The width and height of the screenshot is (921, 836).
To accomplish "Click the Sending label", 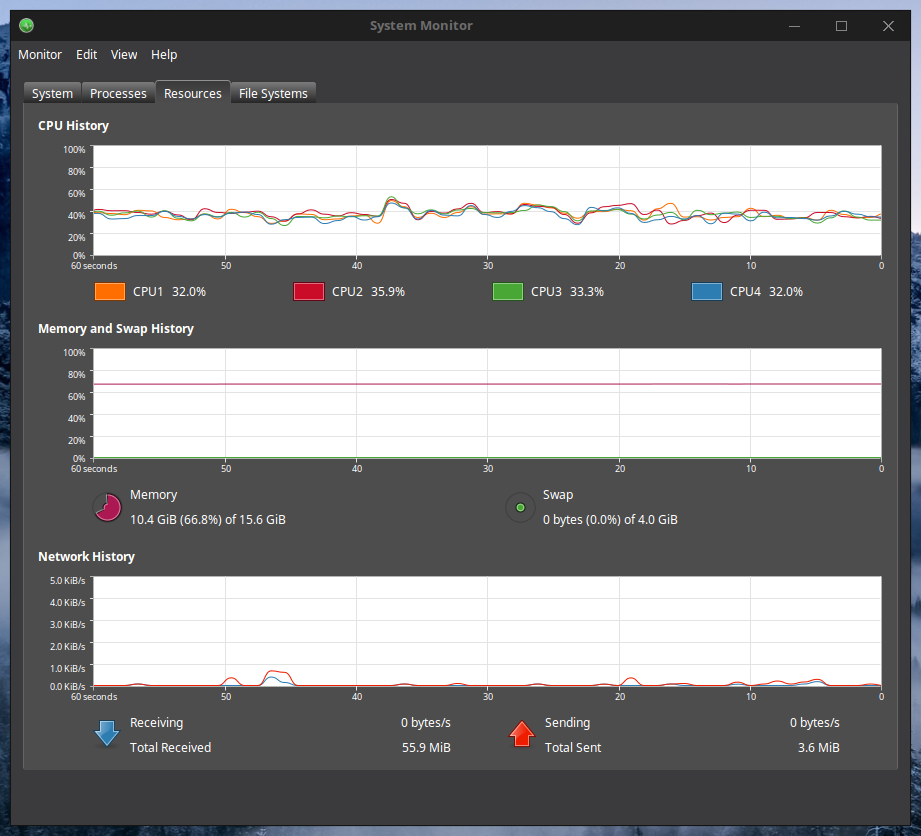I will pos(567,723).
